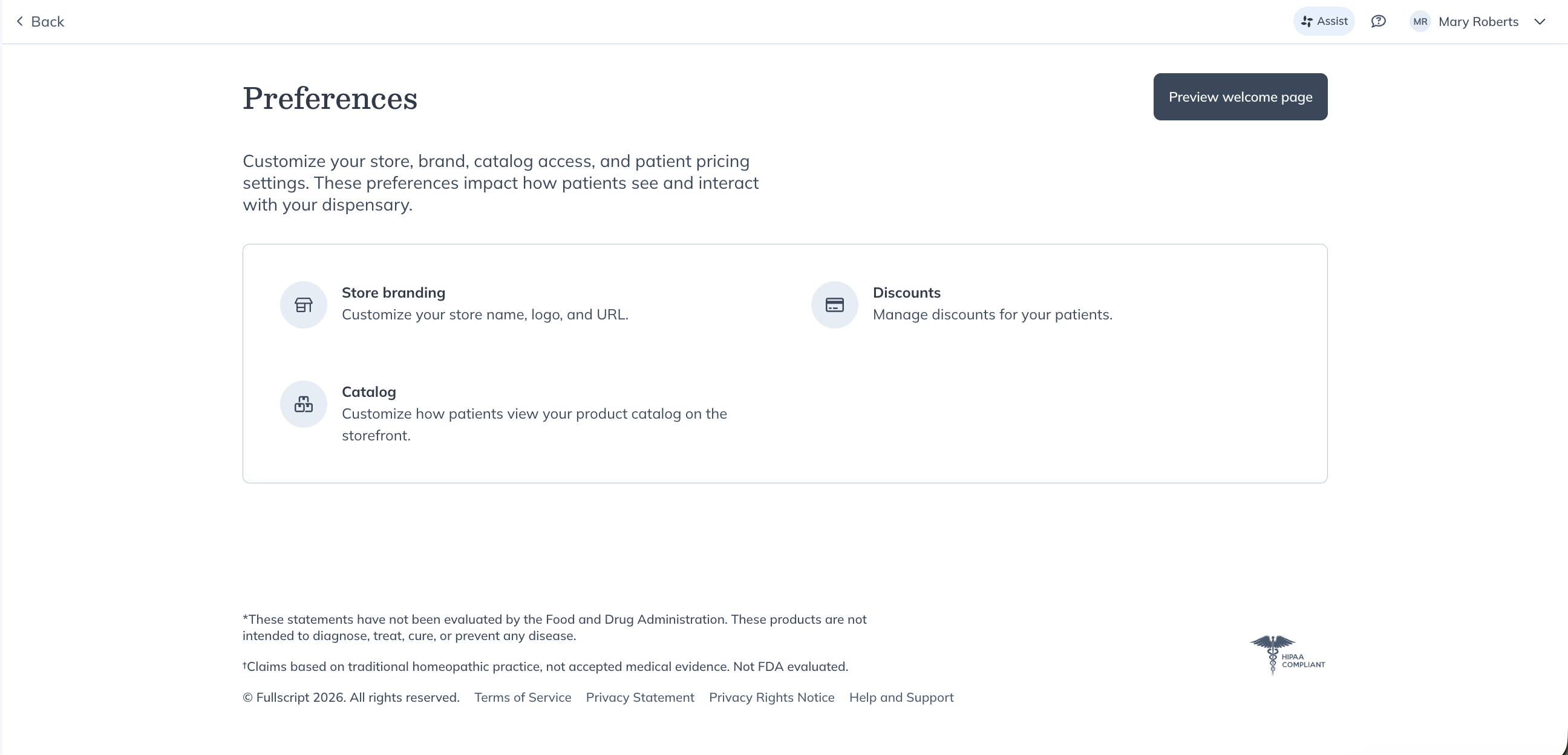
Task: Click the Catalog boxes icon
Action: tap(303, 404)
